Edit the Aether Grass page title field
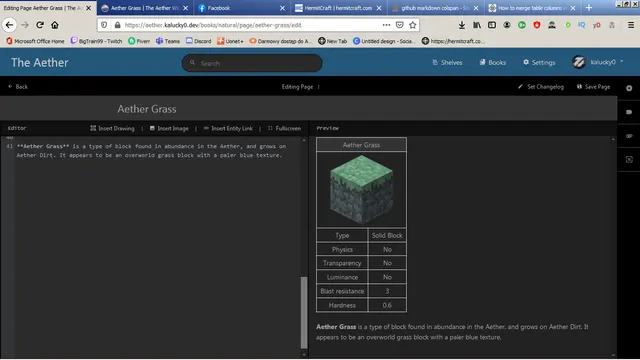 tap(309, 109)
